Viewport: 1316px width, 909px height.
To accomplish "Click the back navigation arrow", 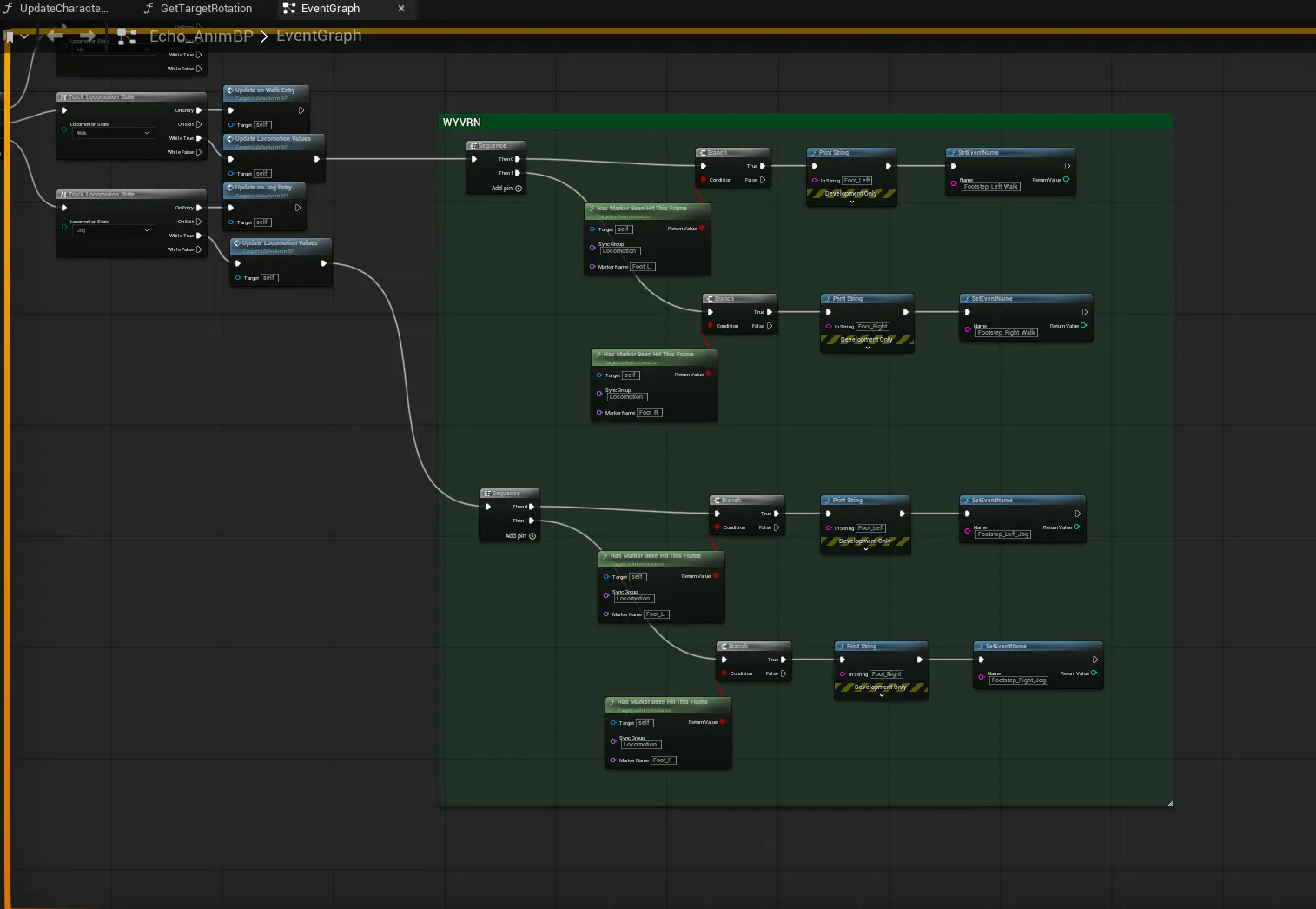I will (55, 36).
